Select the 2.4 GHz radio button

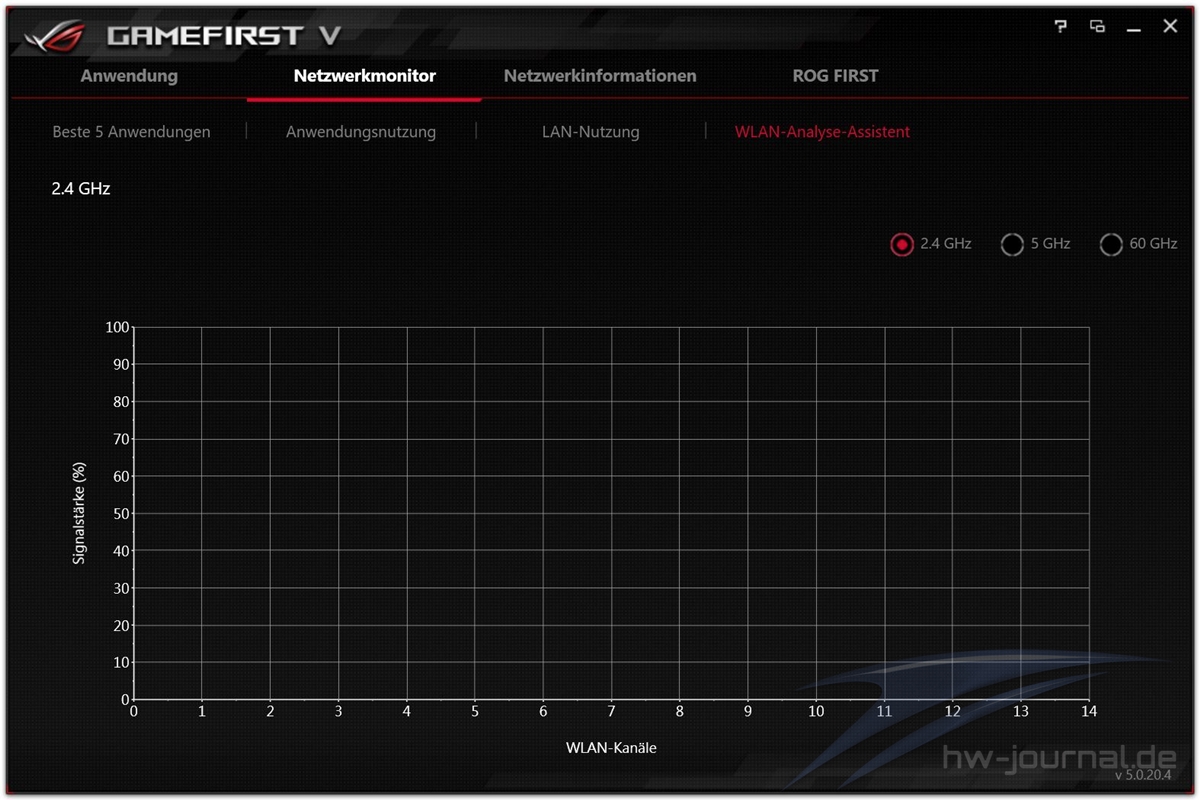click(902, 244)
